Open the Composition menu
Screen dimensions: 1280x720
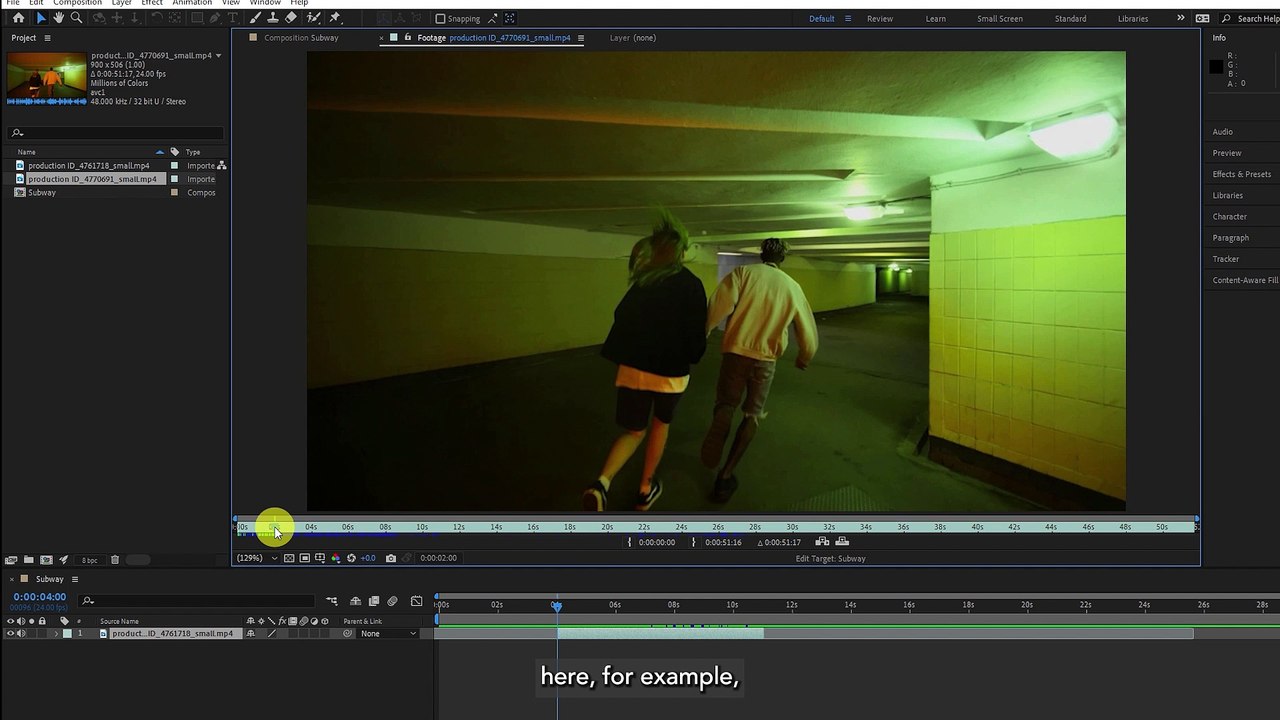[77, 3]
